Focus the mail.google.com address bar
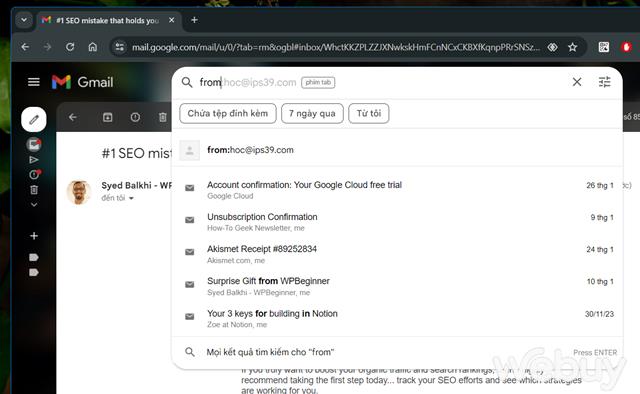Screen dimensions: 640x394 click(x=335, y=47)
